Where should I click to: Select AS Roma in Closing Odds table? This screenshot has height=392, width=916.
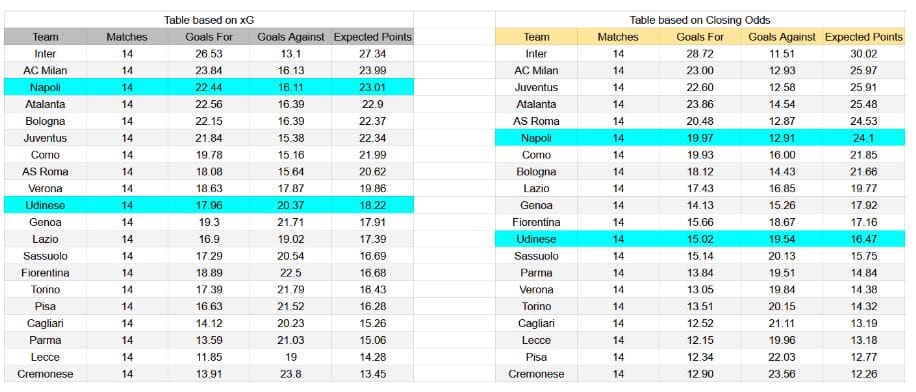click(x=536, y=122)
